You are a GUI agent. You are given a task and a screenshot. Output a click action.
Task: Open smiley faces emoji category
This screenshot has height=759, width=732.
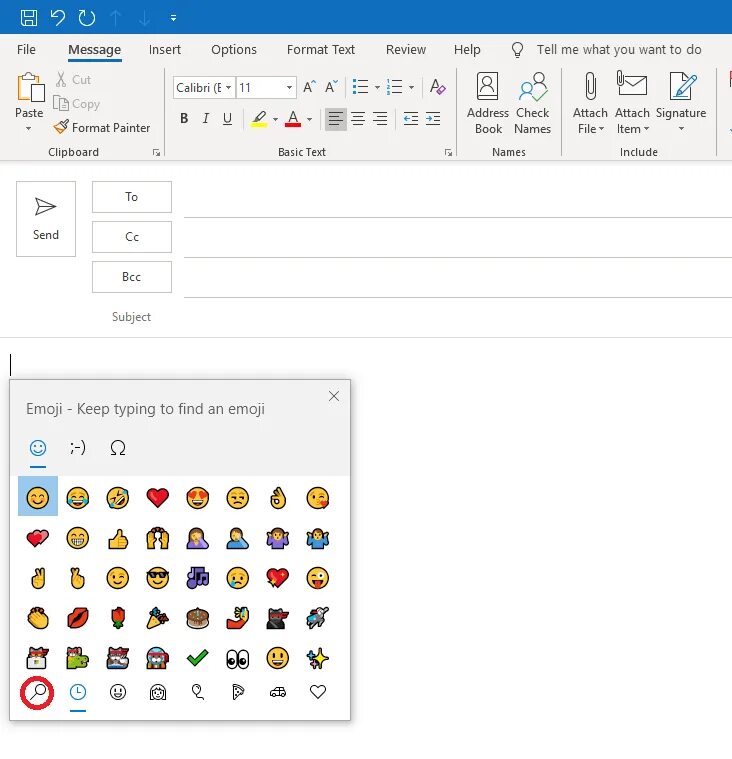pyautogui.click(x=118, y=693)
